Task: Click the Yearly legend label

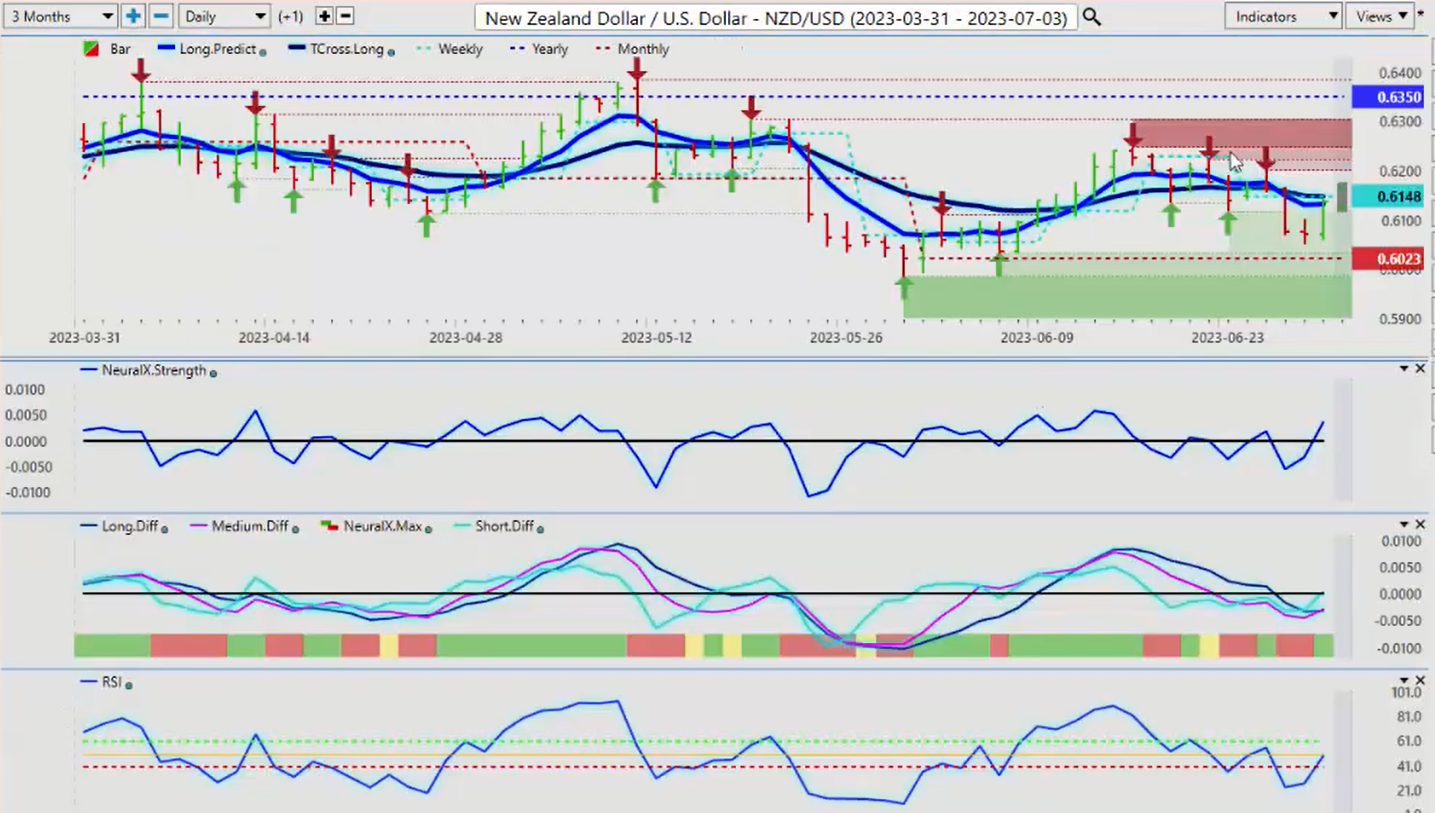Action: coord(550,49)
